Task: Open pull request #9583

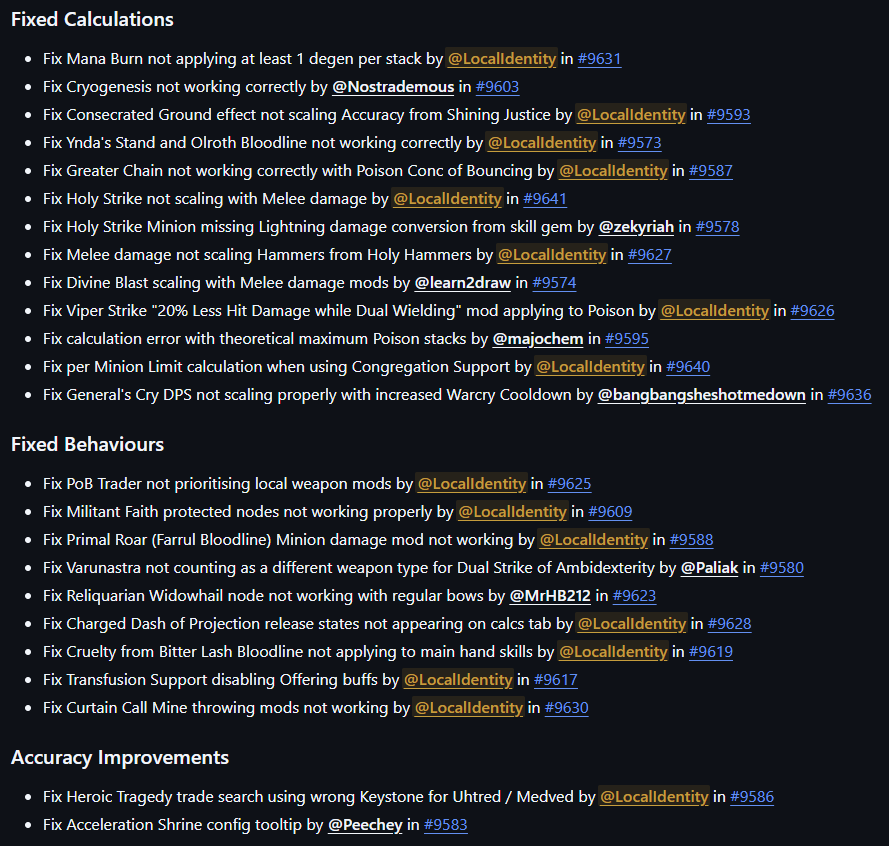Action: coord(445,824)
